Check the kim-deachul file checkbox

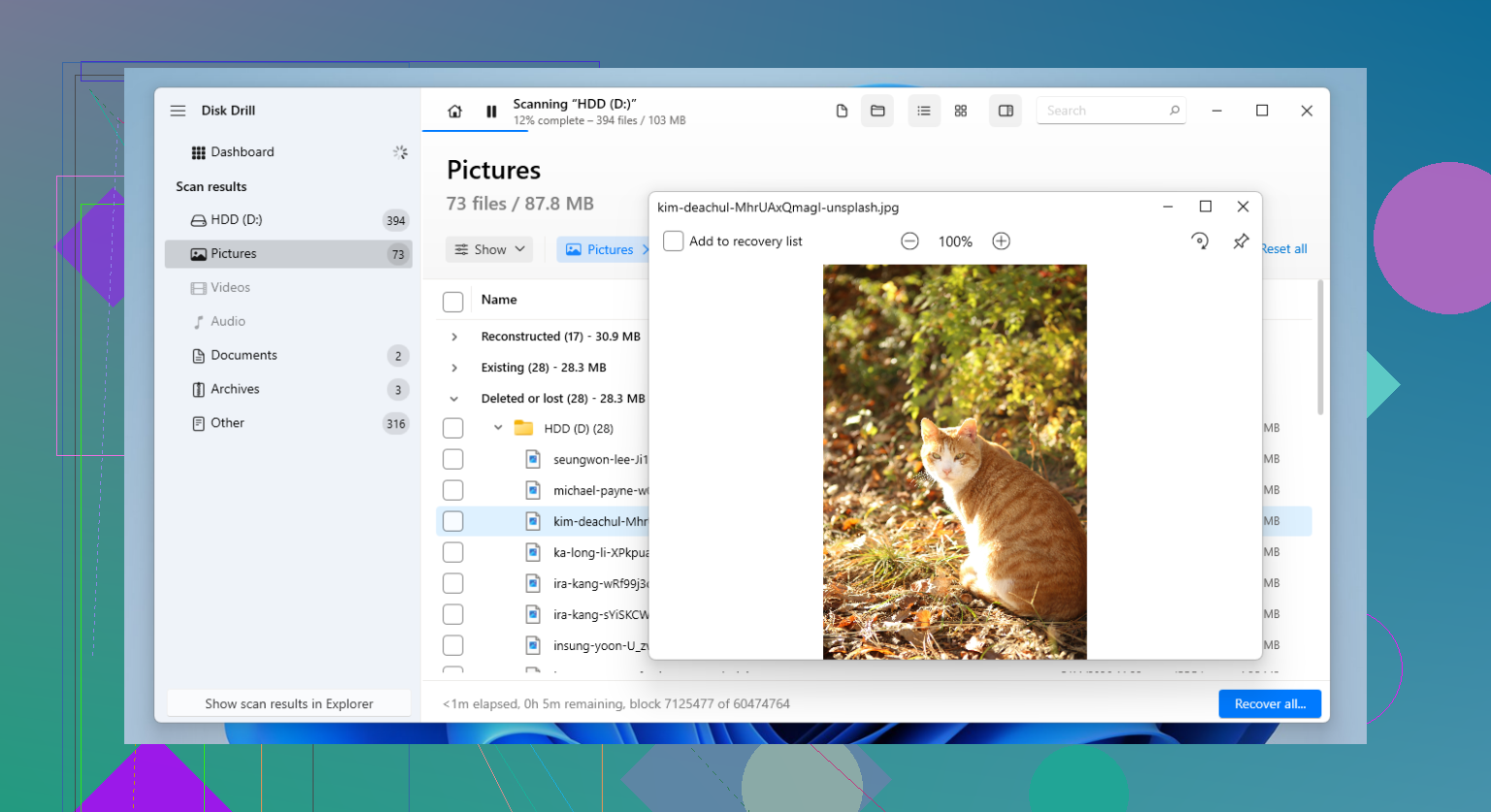453,521
